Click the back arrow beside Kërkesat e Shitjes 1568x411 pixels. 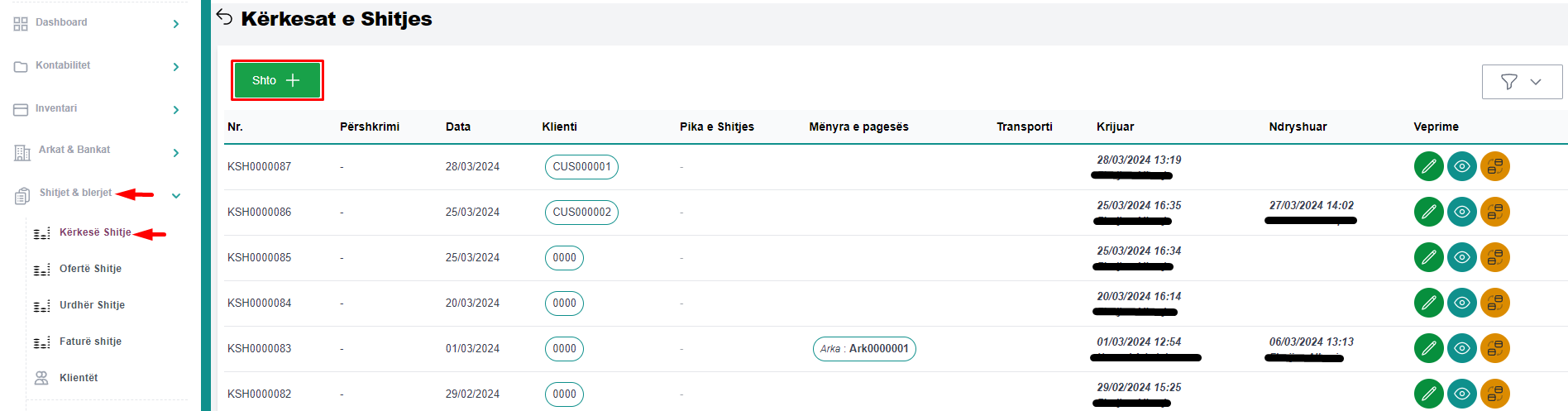click(x=224, y=17)
